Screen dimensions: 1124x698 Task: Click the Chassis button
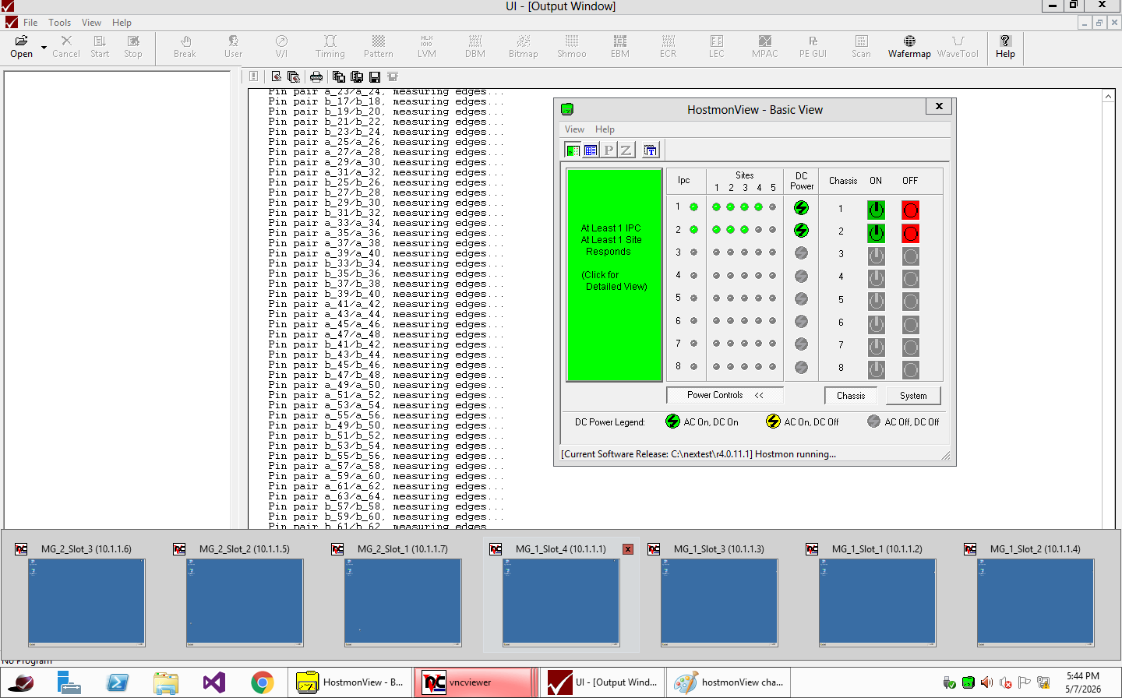[x=851, y=396]
